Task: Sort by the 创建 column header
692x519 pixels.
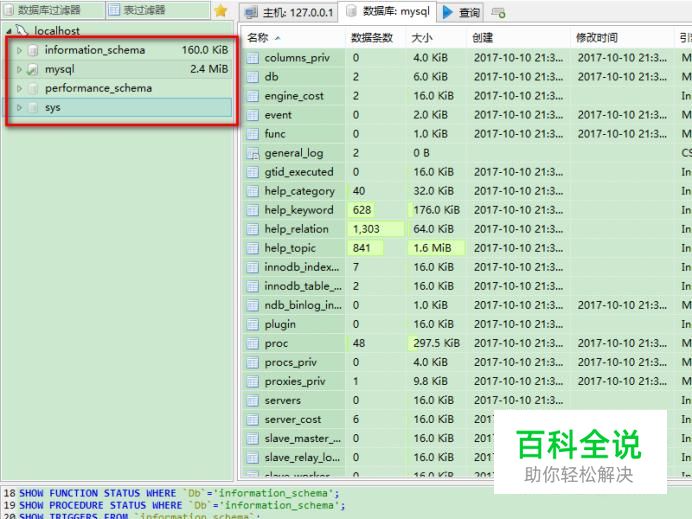Action: pyautogui.click(x=518, y=38)
